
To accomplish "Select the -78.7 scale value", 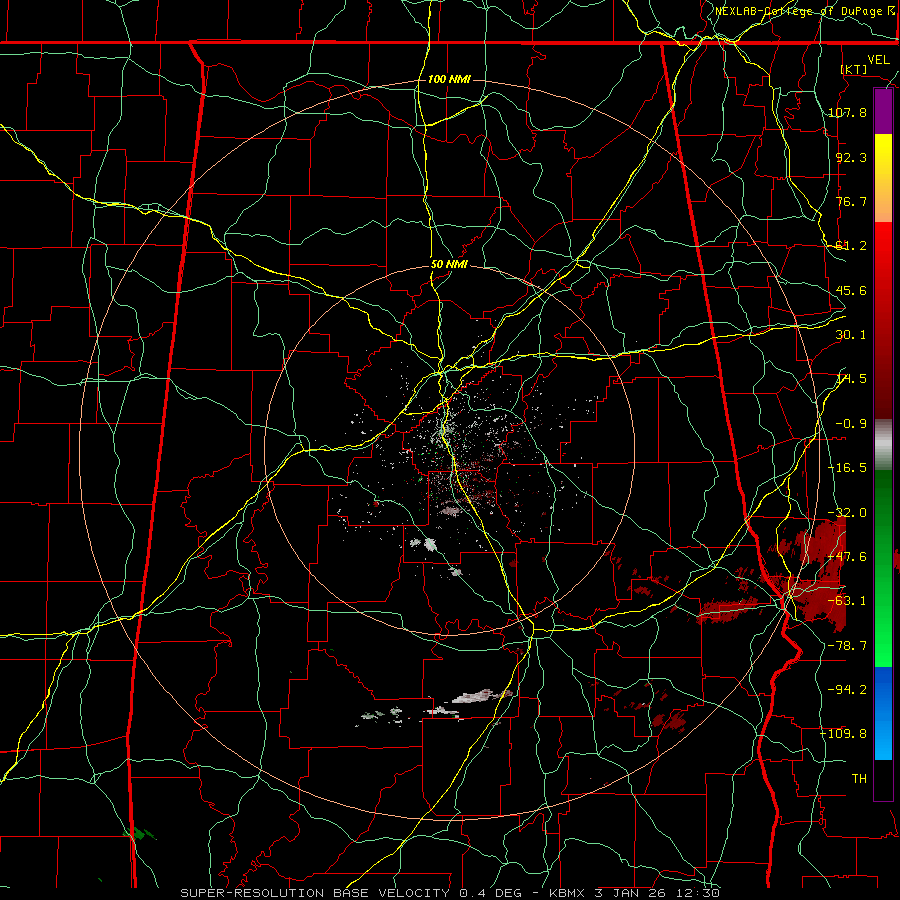I will [847, 646].
